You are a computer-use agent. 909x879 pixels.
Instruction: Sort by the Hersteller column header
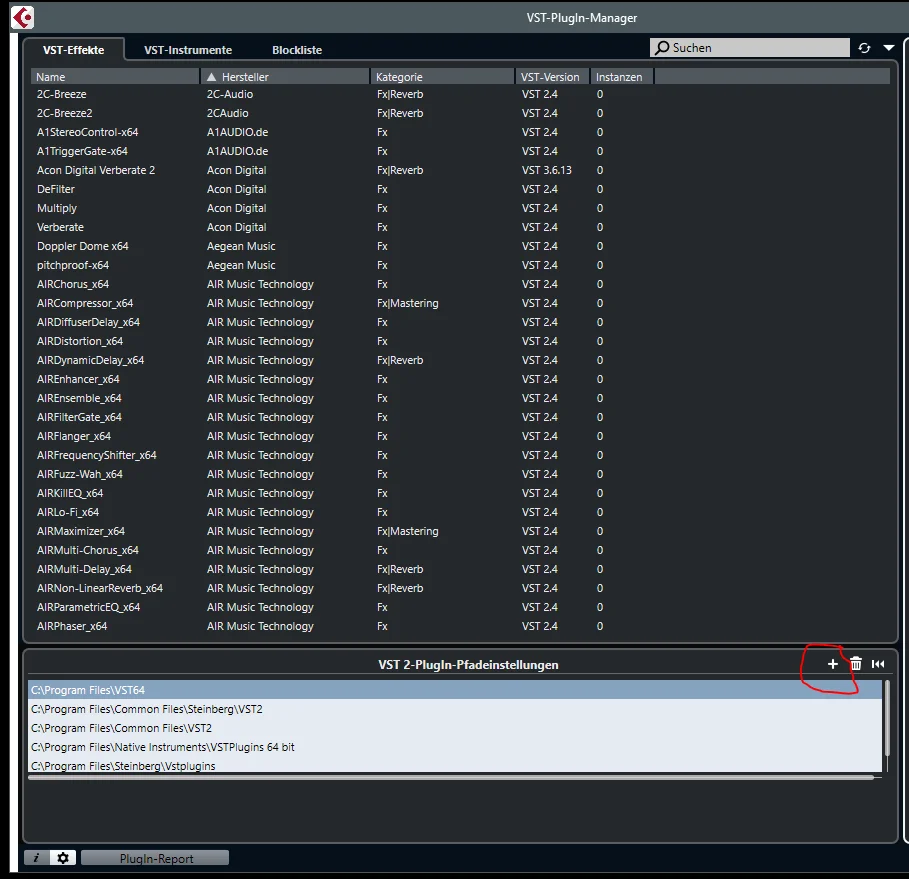click(x=285, y=77)
